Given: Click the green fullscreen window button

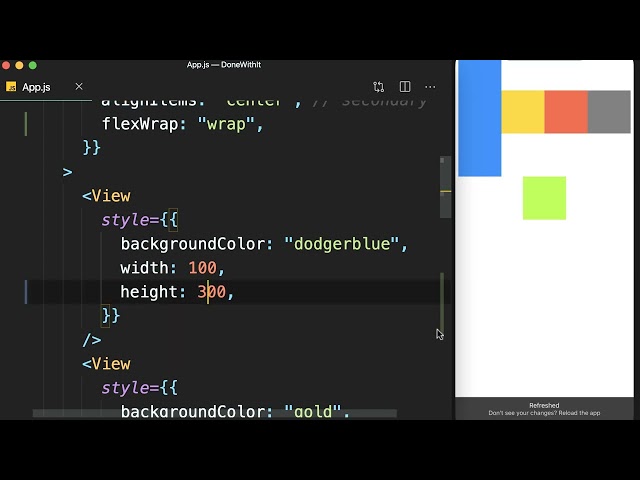Looking at the screenshot, I should pos(33,65).
